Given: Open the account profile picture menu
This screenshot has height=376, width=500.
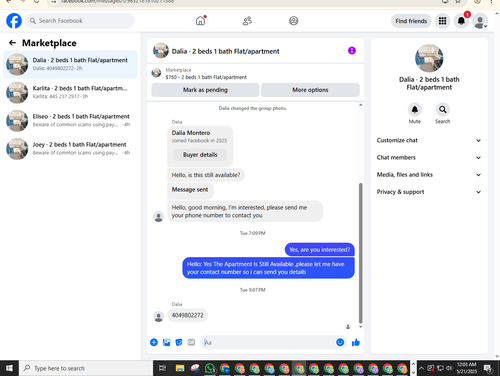Looking at the screenshot, I should tap(480, 21).
